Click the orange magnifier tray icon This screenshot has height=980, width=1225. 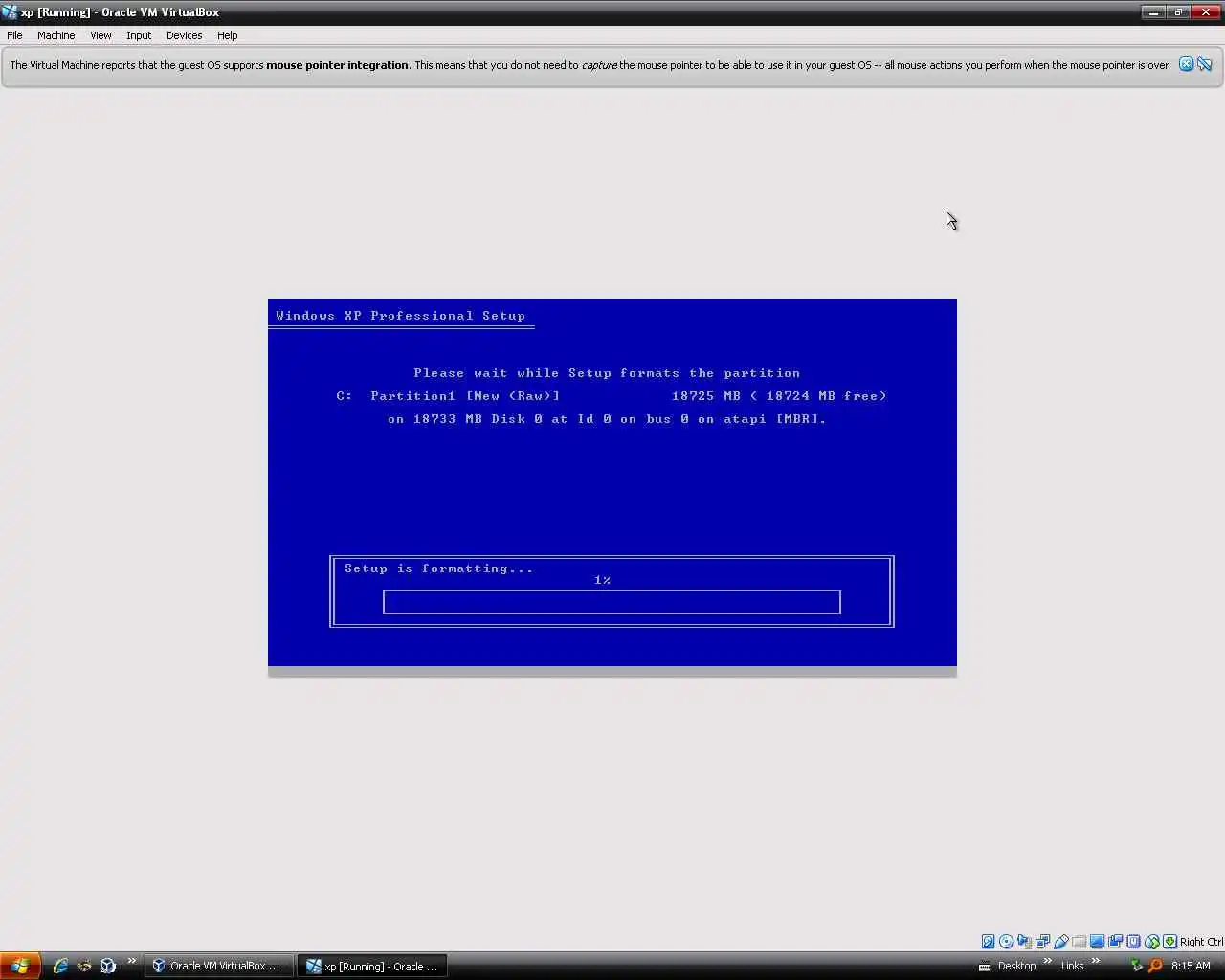point(1155,966)
